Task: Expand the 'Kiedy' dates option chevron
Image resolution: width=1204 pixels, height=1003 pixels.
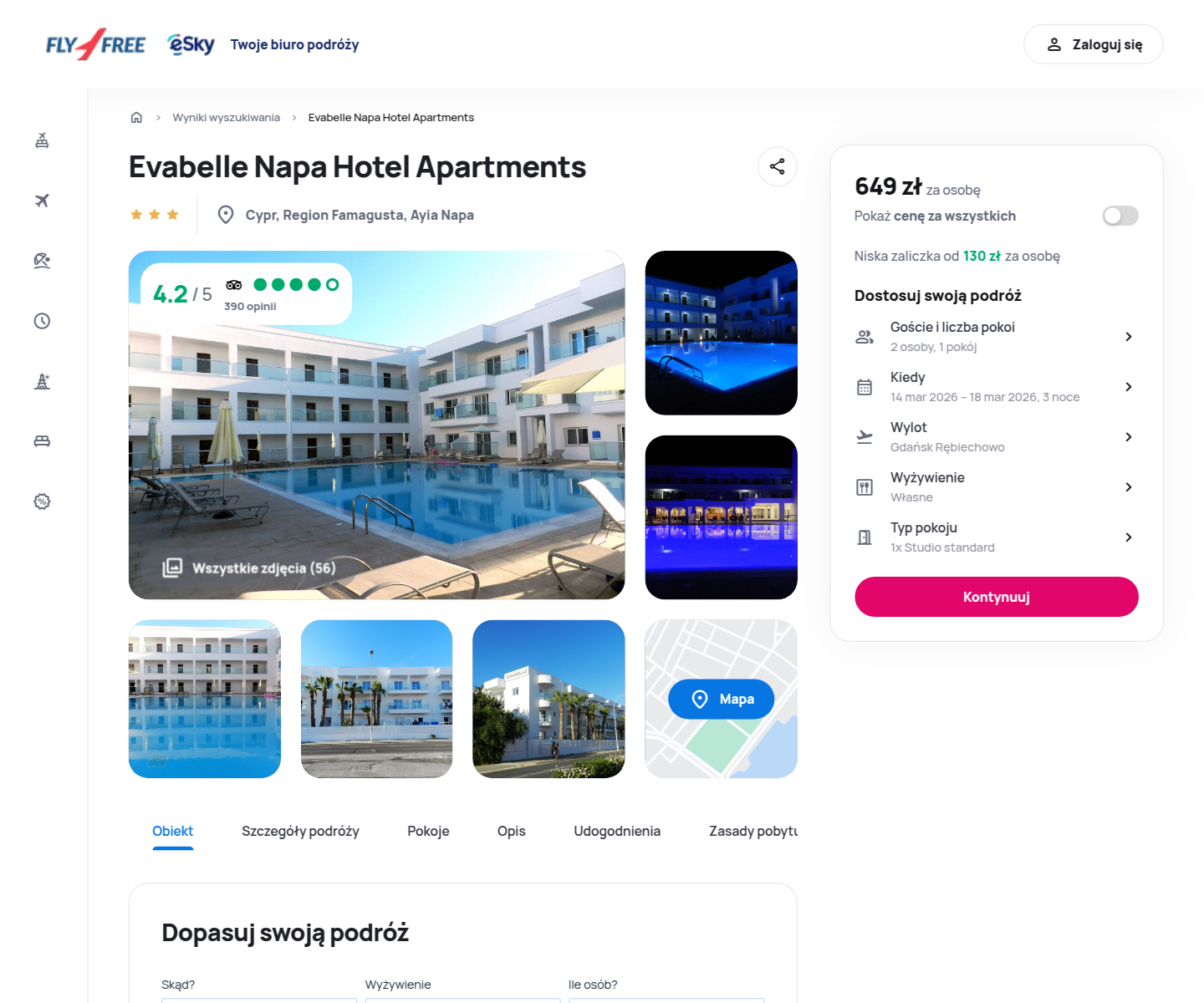Action: point(1129,387)
